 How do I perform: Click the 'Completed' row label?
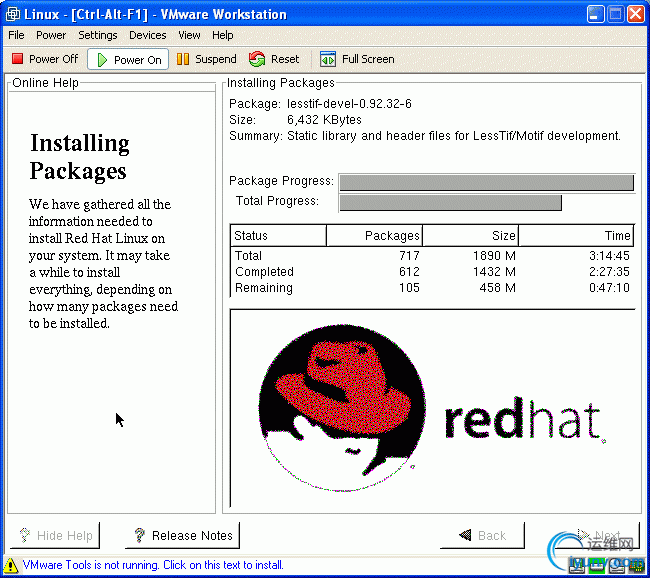click(264, 272)
